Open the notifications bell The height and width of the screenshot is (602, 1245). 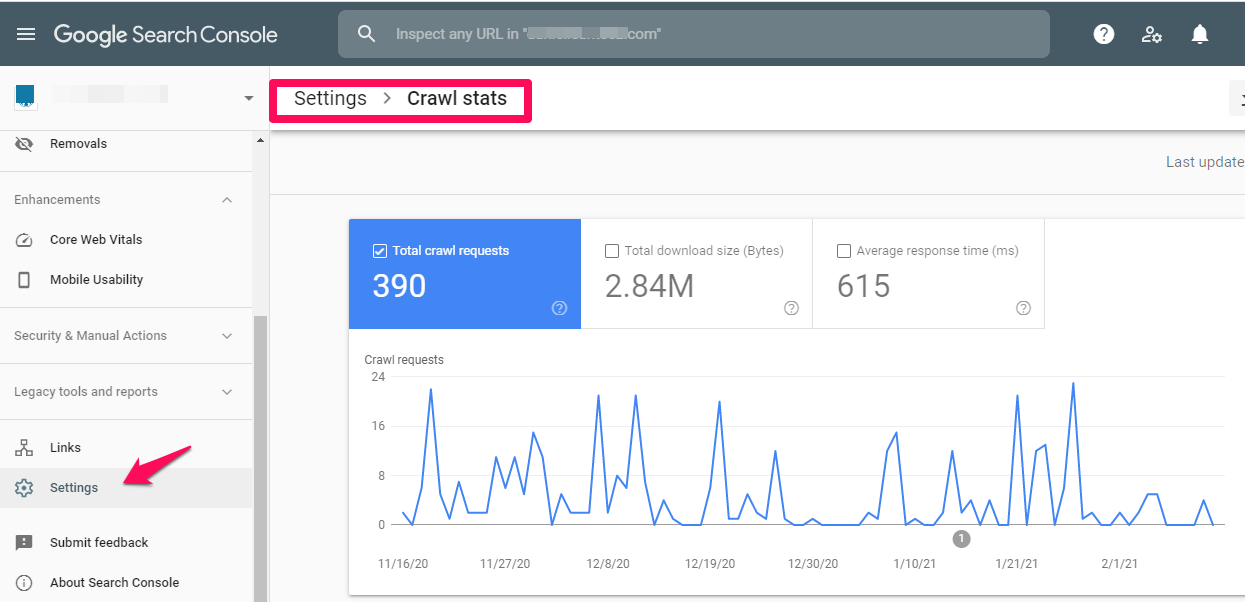tap(1200, 34)
